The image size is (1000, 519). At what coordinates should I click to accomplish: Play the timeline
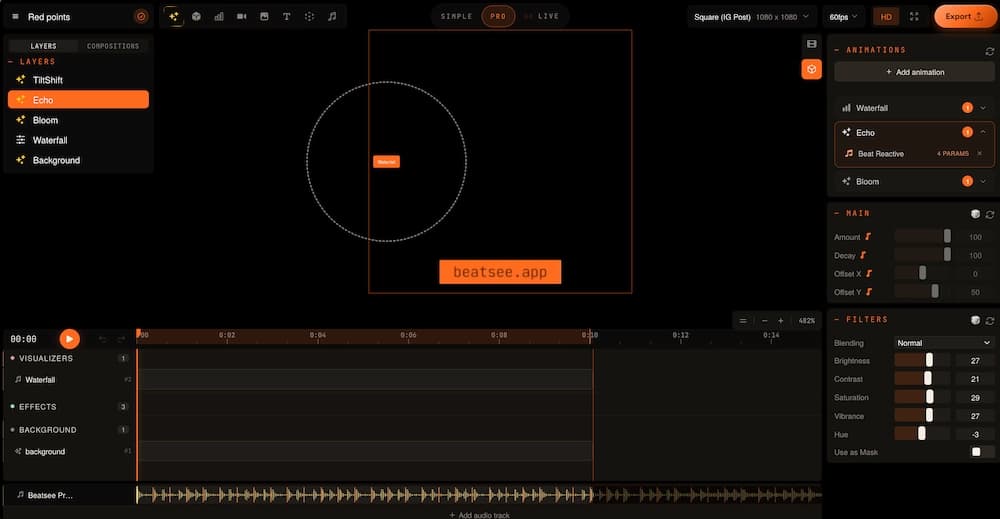click(x=70, y=339)
